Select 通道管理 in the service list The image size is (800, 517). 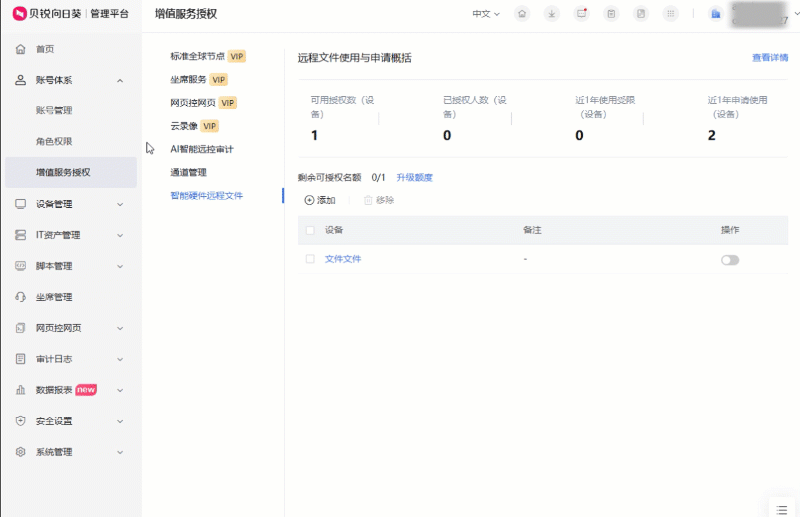[188, 172]
